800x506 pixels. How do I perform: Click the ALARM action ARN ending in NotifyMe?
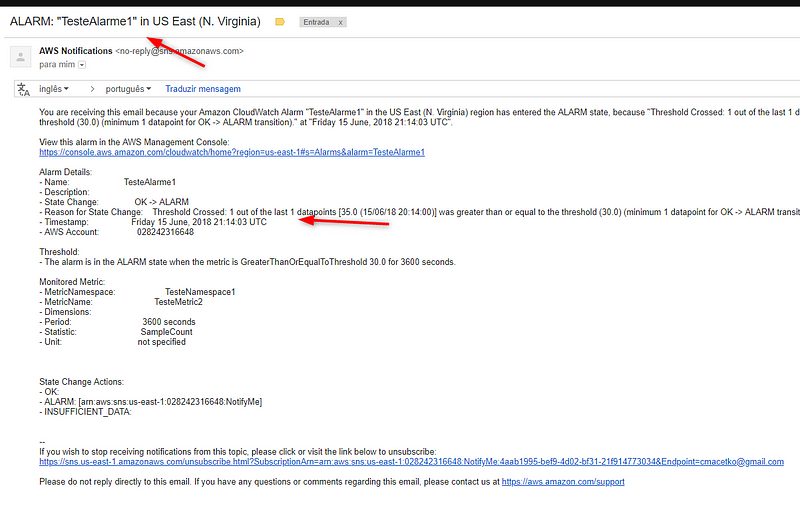(x=170, y=402)
